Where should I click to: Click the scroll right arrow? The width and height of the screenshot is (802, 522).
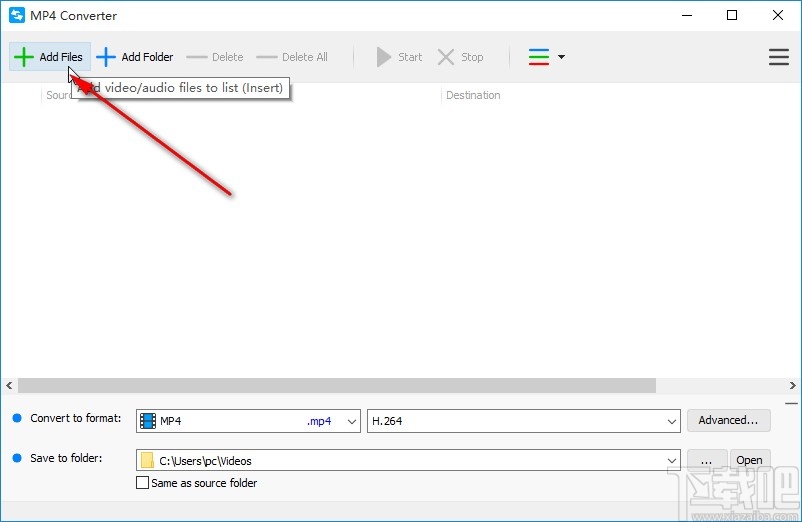[x=792, y=385]
